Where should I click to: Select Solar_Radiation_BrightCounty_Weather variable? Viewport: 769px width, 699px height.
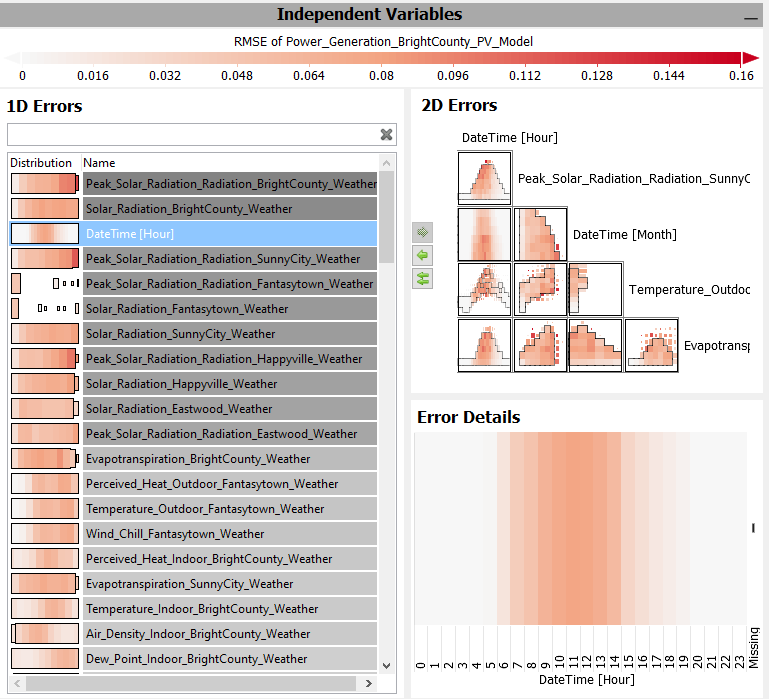189,209
